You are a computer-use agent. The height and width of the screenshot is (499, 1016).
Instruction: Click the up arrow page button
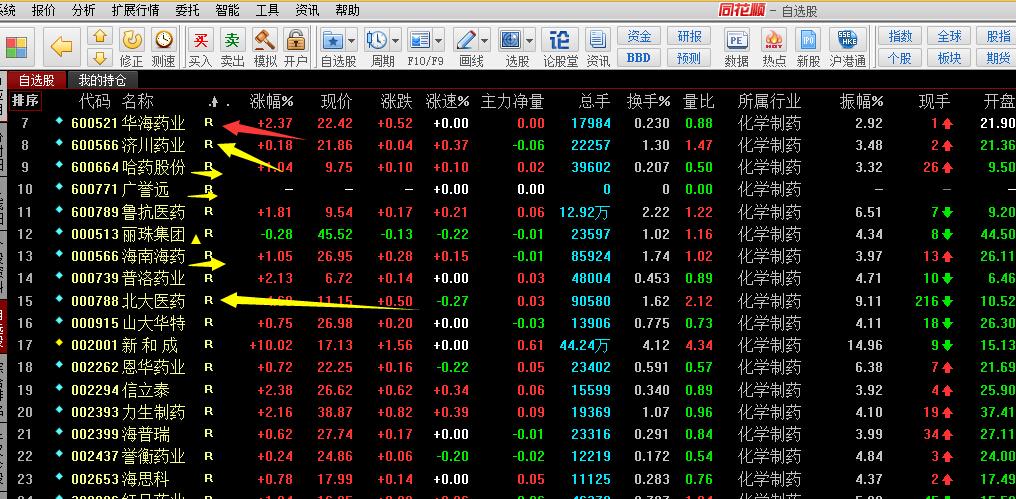(x=100, y=37)
